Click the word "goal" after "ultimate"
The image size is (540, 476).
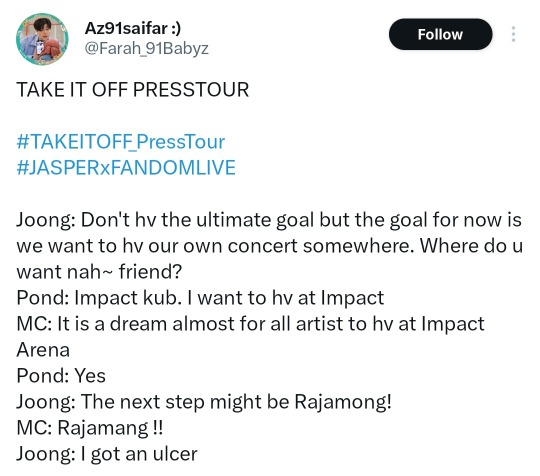point(295,221)
